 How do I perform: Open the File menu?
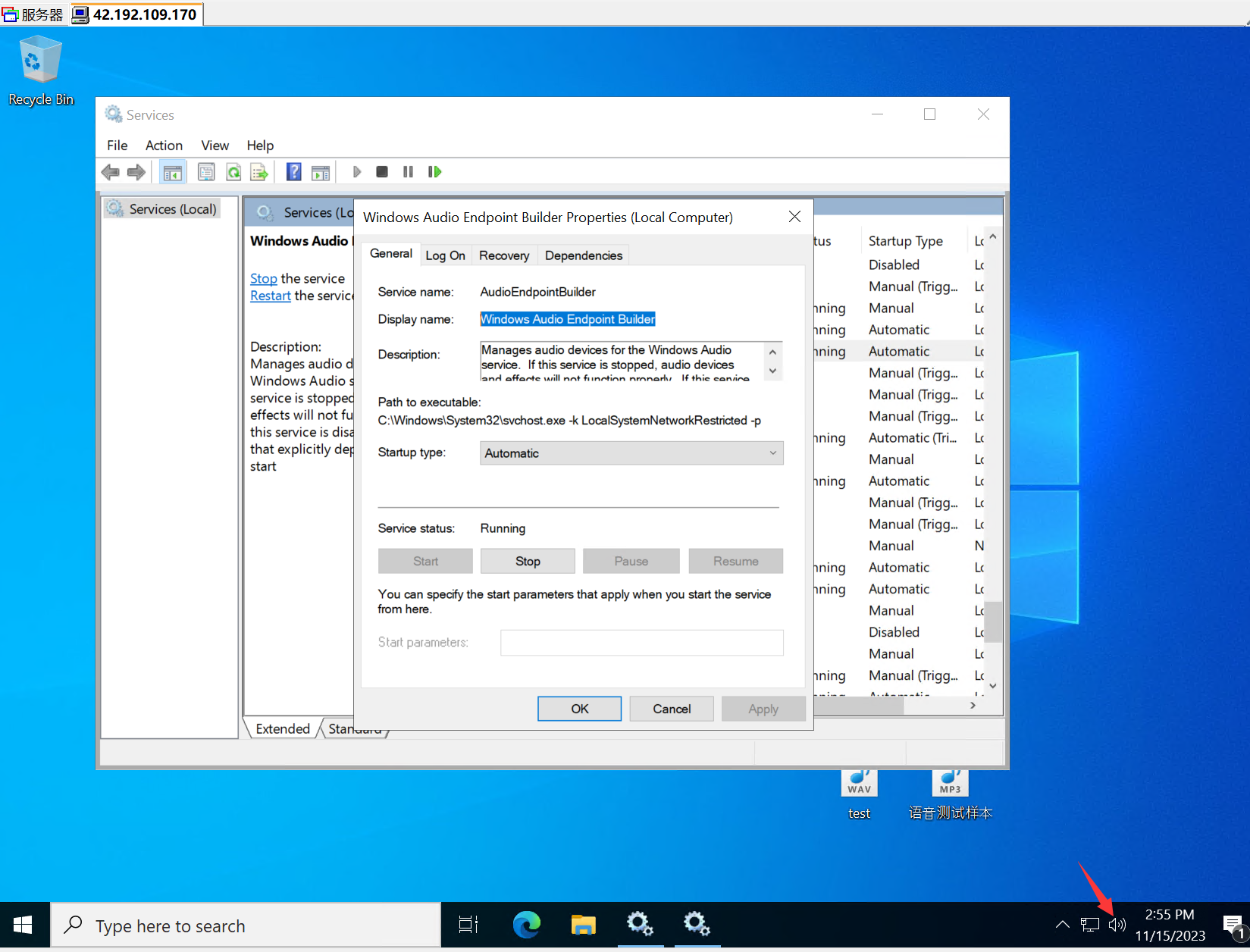click(117, 146)
